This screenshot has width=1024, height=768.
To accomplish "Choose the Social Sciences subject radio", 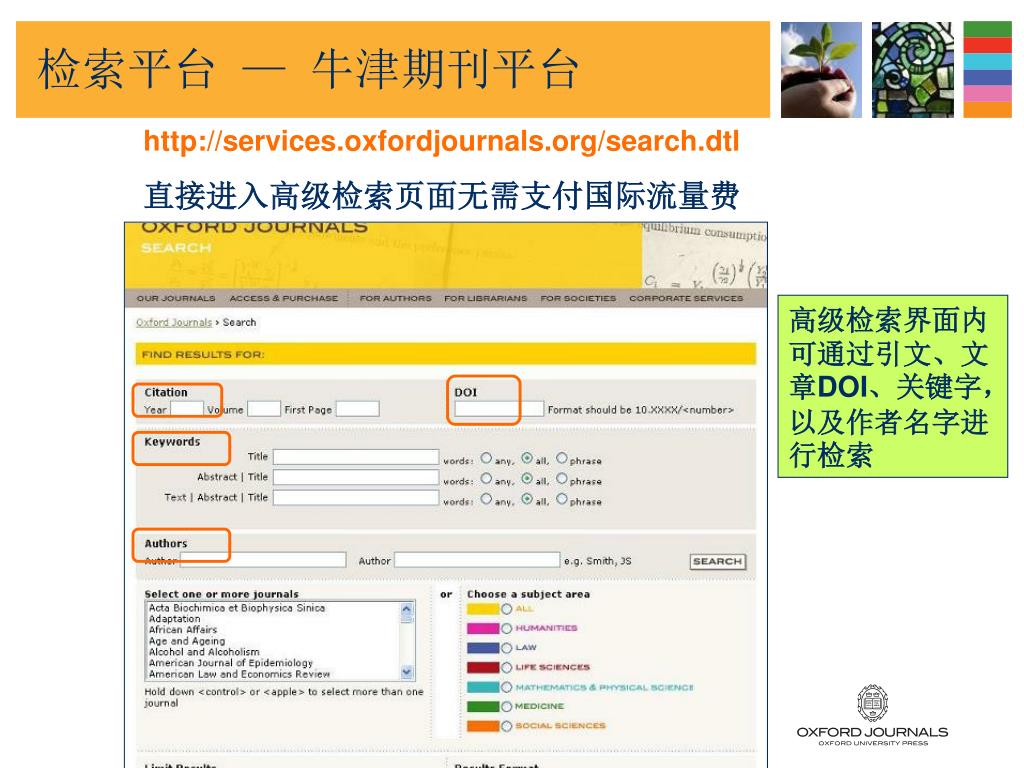I will pos(507,726).
